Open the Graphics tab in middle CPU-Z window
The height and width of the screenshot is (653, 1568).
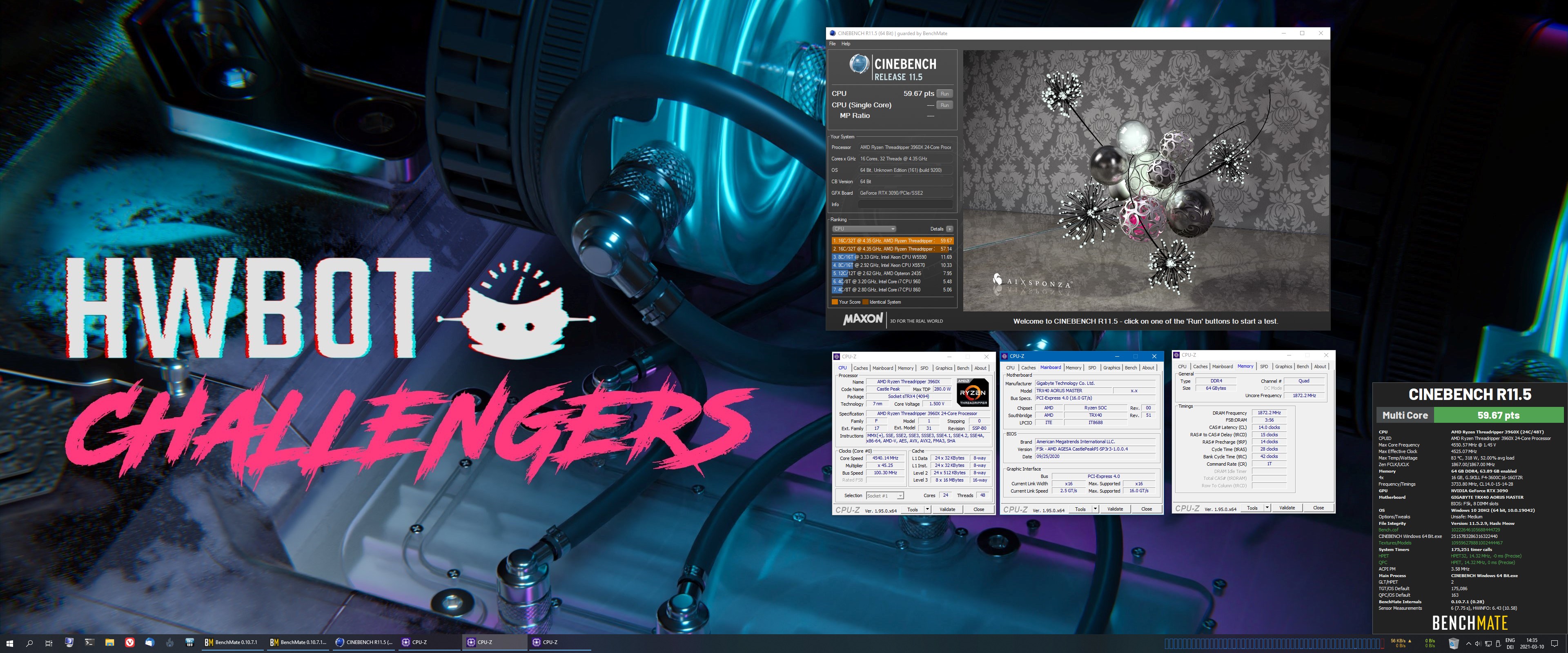[1111, 368]
